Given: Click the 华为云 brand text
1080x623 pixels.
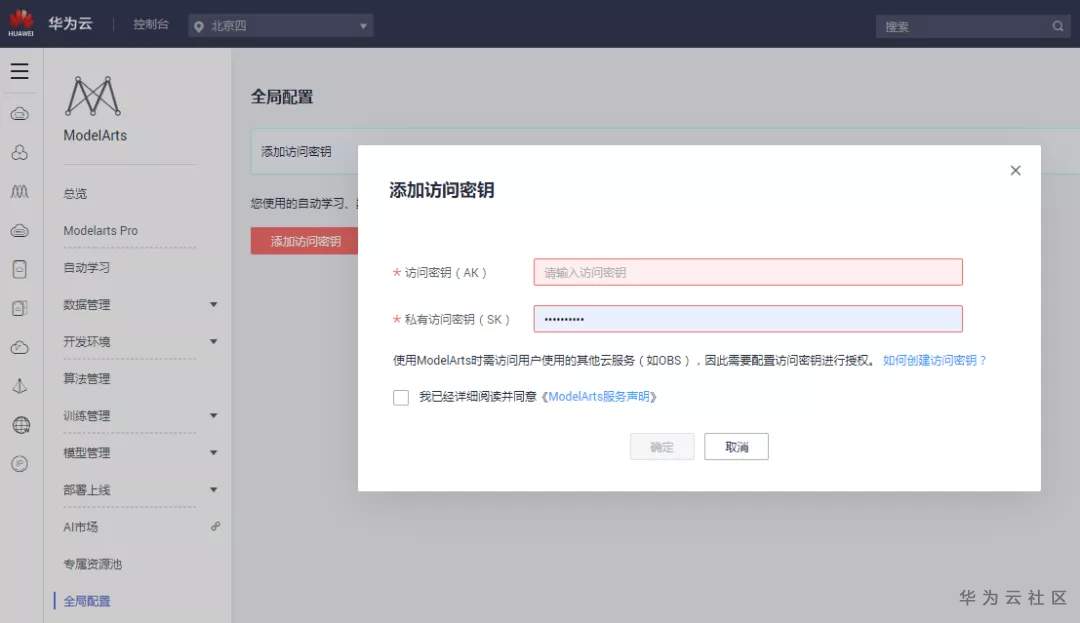Looking at the screenshot, I should click(x=70, y=23).
